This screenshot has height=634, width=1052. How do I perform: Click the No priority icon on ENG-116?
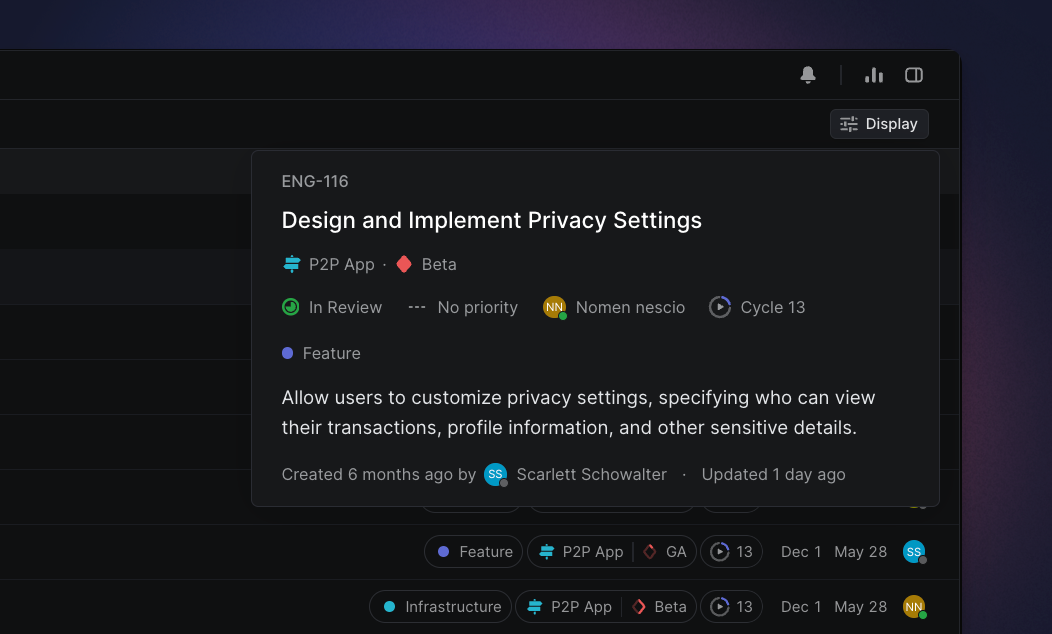pyautogui.click(x=416, y=307)
